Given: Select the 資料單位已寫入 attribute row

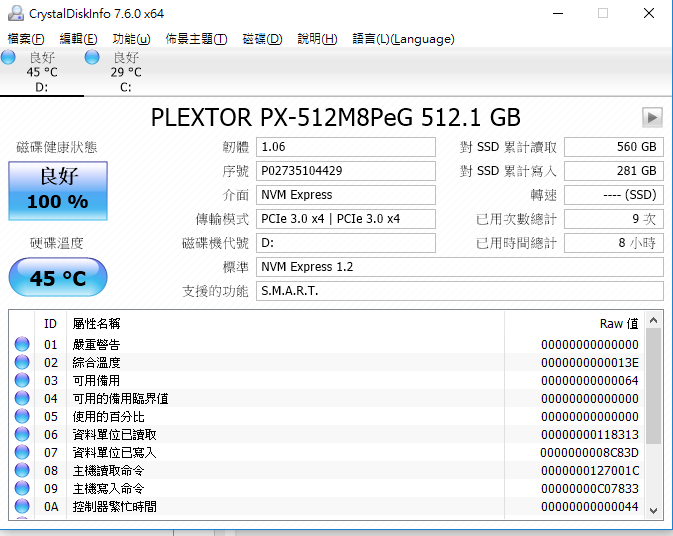Looking at the screenshot, I should [x=327, y=452].
